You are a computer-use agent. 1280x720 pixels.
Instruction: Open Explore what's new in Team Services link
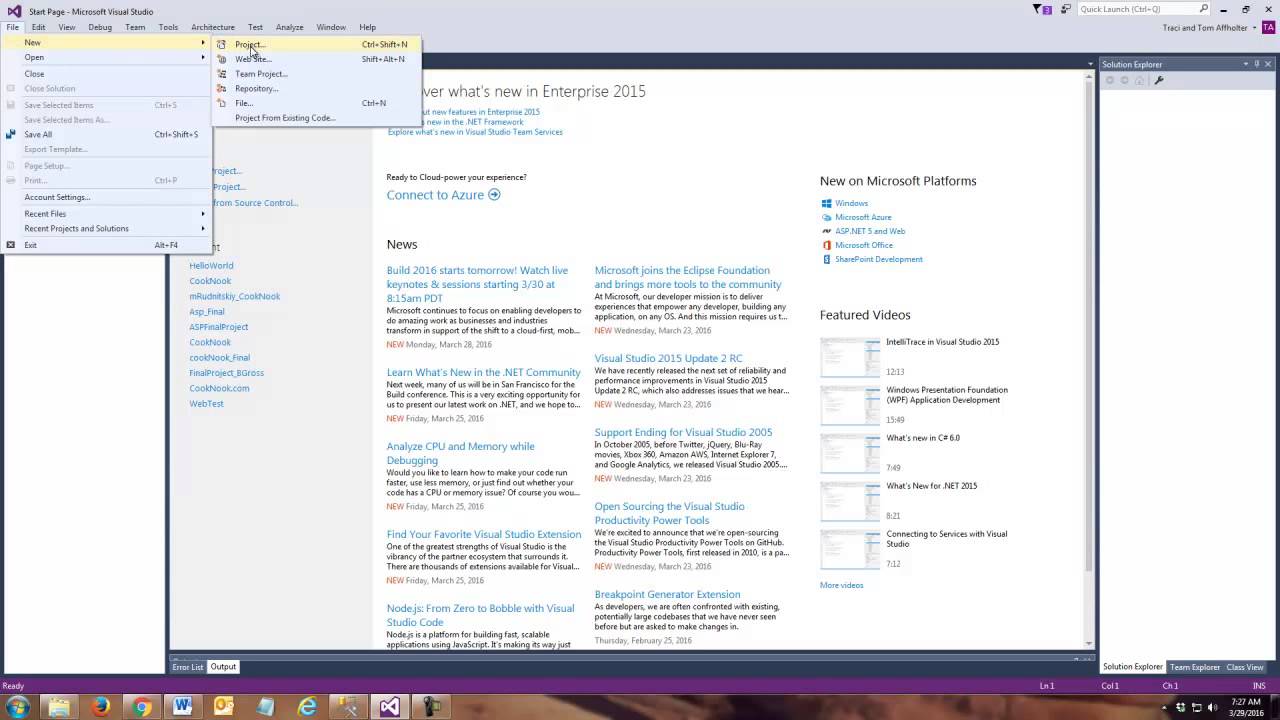[475, 132]
